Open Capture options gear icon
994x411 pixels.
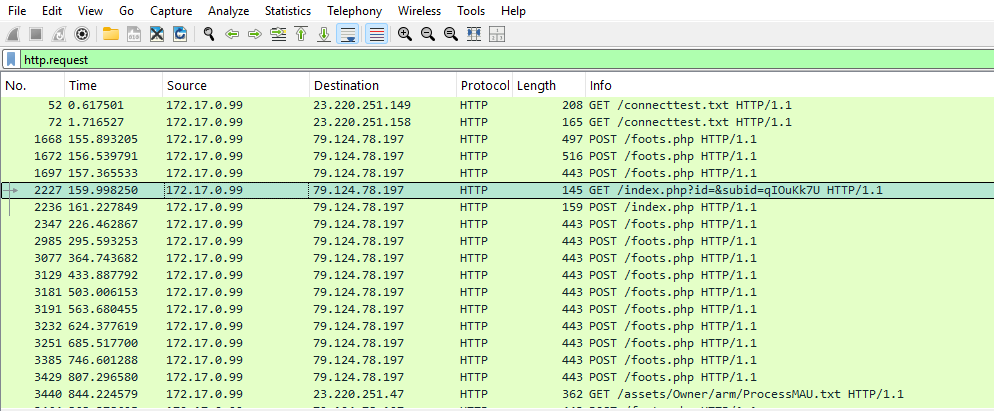click(82, 34)
